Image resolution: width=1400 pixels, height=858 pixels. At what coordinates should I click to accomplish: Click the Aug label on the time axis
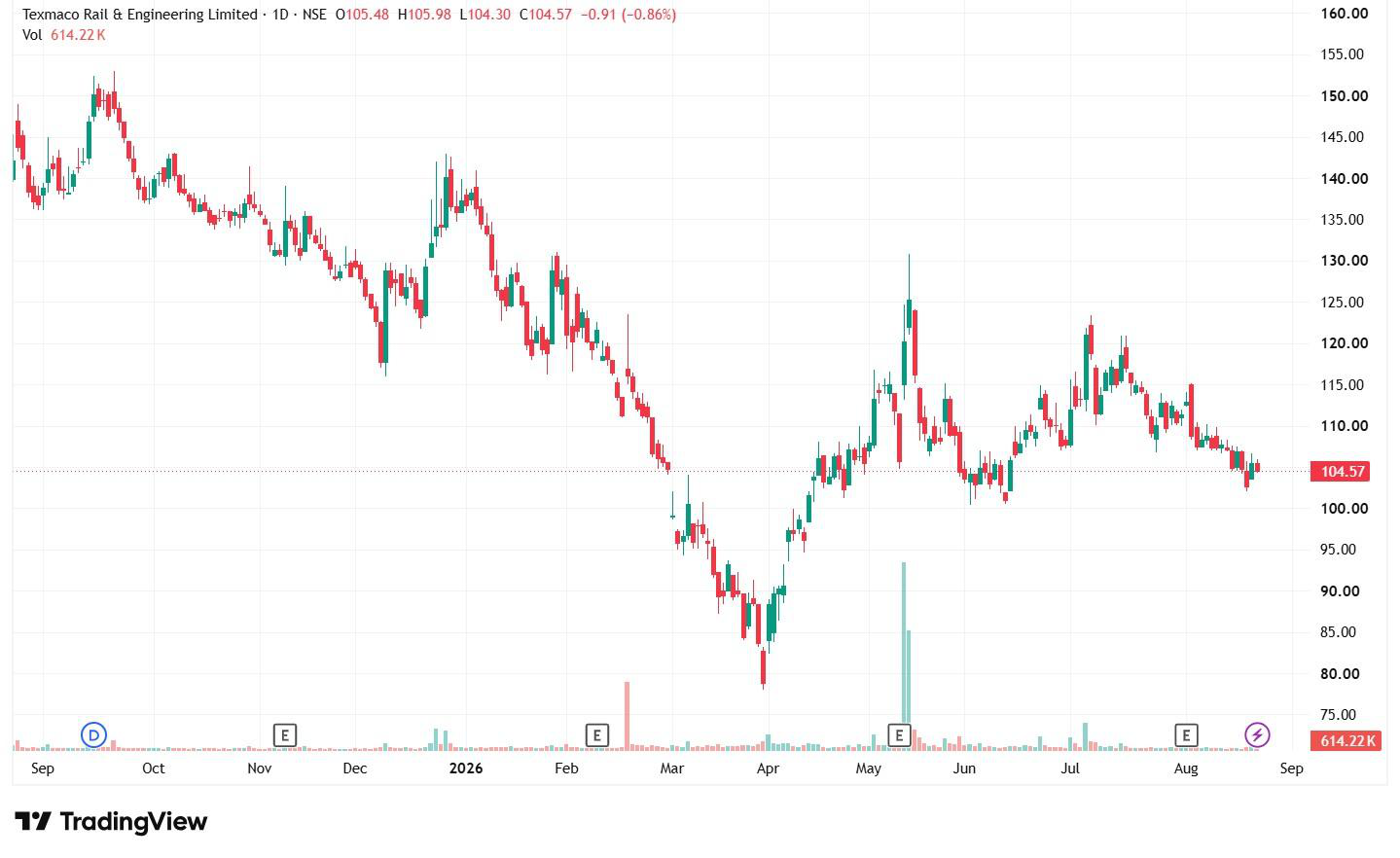pos(1186,769)
